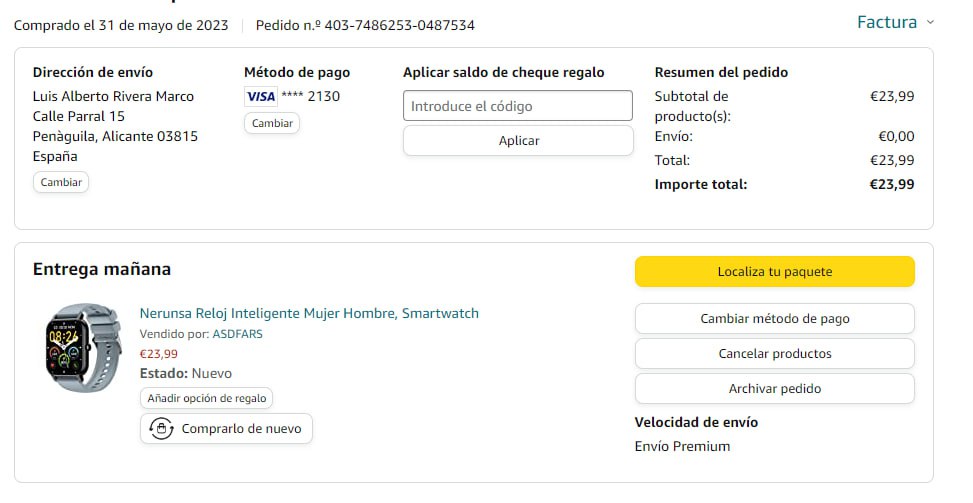
Task: Click the chevron arrow beside Factura
Action: (x=931, y=22)
